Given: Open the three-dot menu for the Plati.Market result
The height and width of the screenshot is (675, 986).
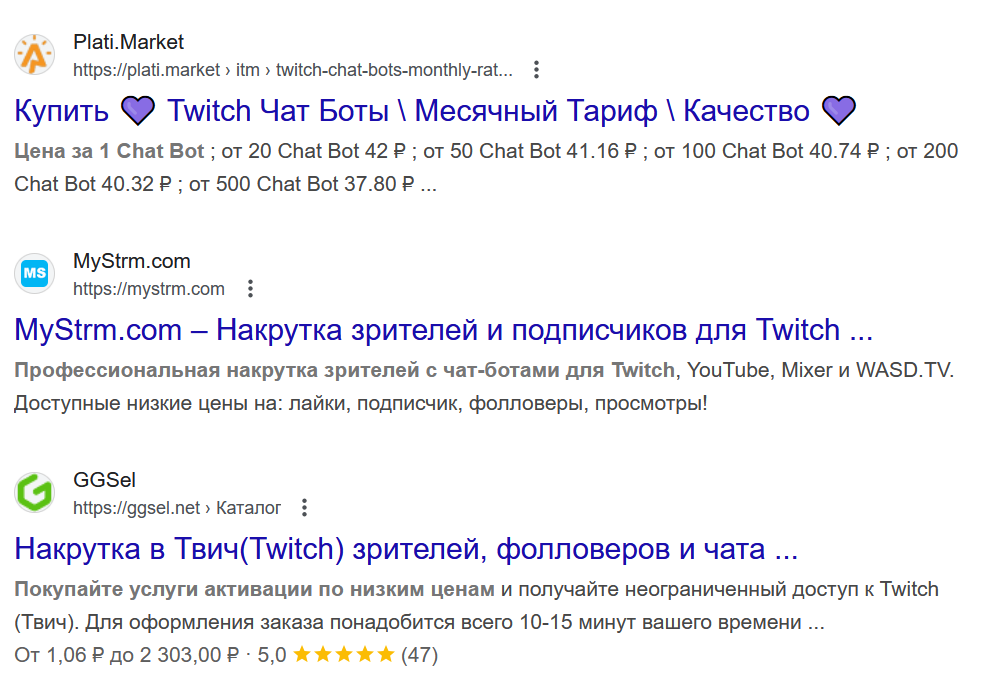Looking at the screenshot, I should [536, 70].
